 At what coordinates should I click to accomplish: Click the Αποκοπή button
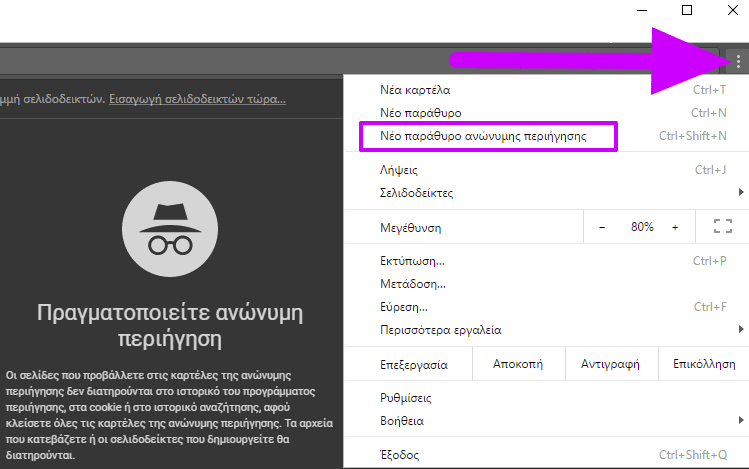click(x=518, y=364)
